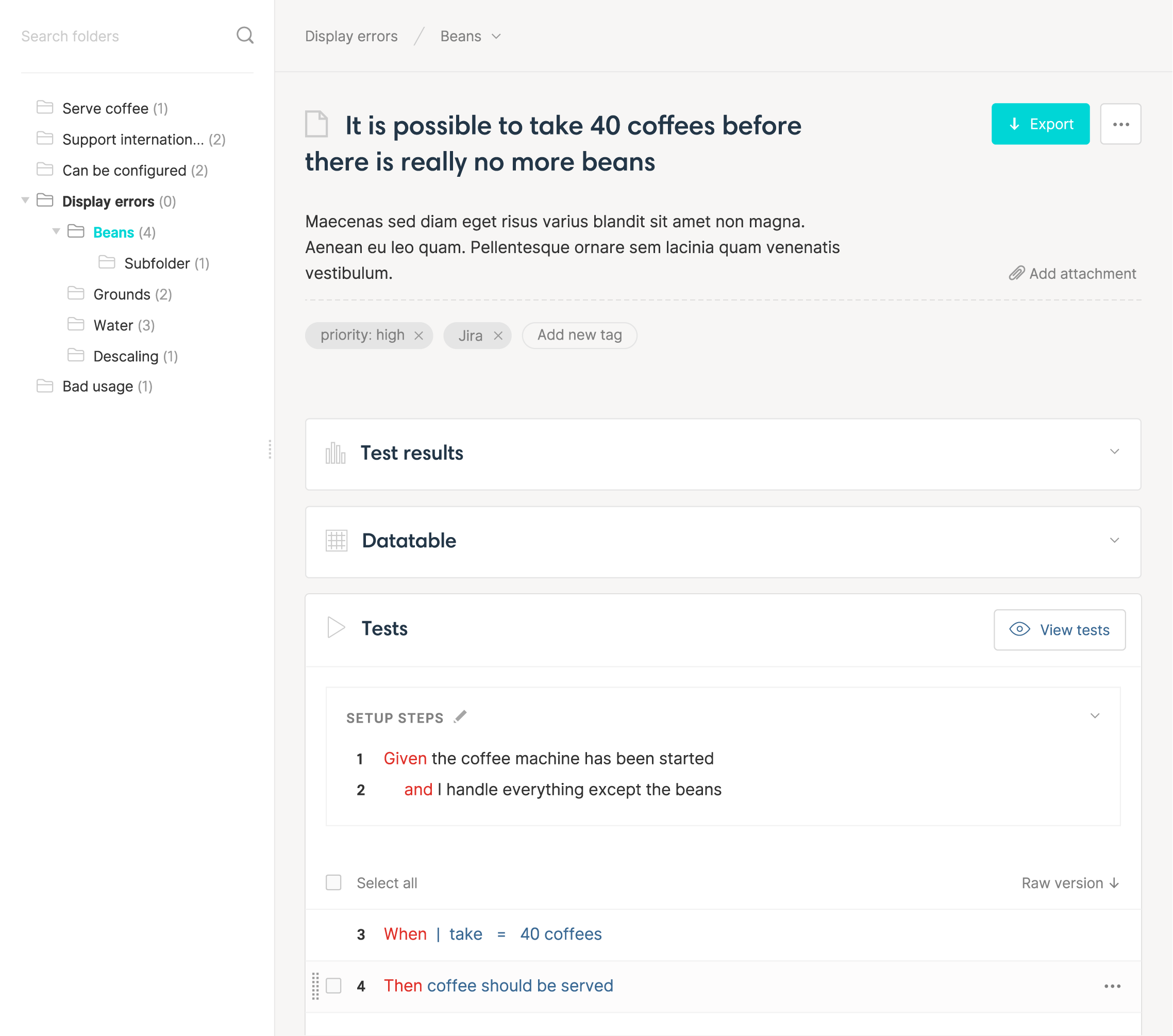Click the Add attachment link text
The width and height of the screenshot is (1173, 1036).
pyautogui.click(x=1082, y=274)
